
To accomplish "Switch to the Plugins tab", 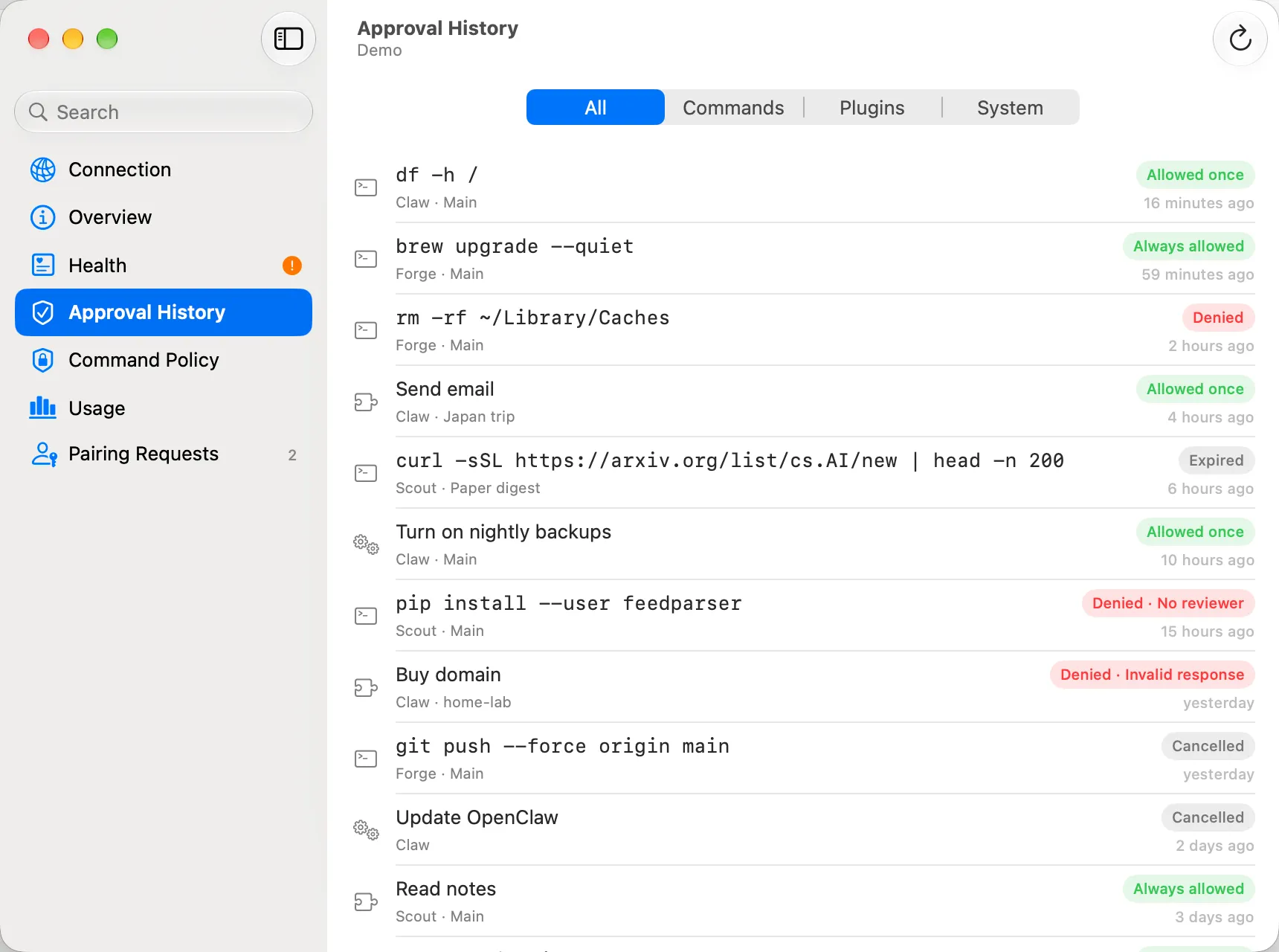I will point(872,107).
